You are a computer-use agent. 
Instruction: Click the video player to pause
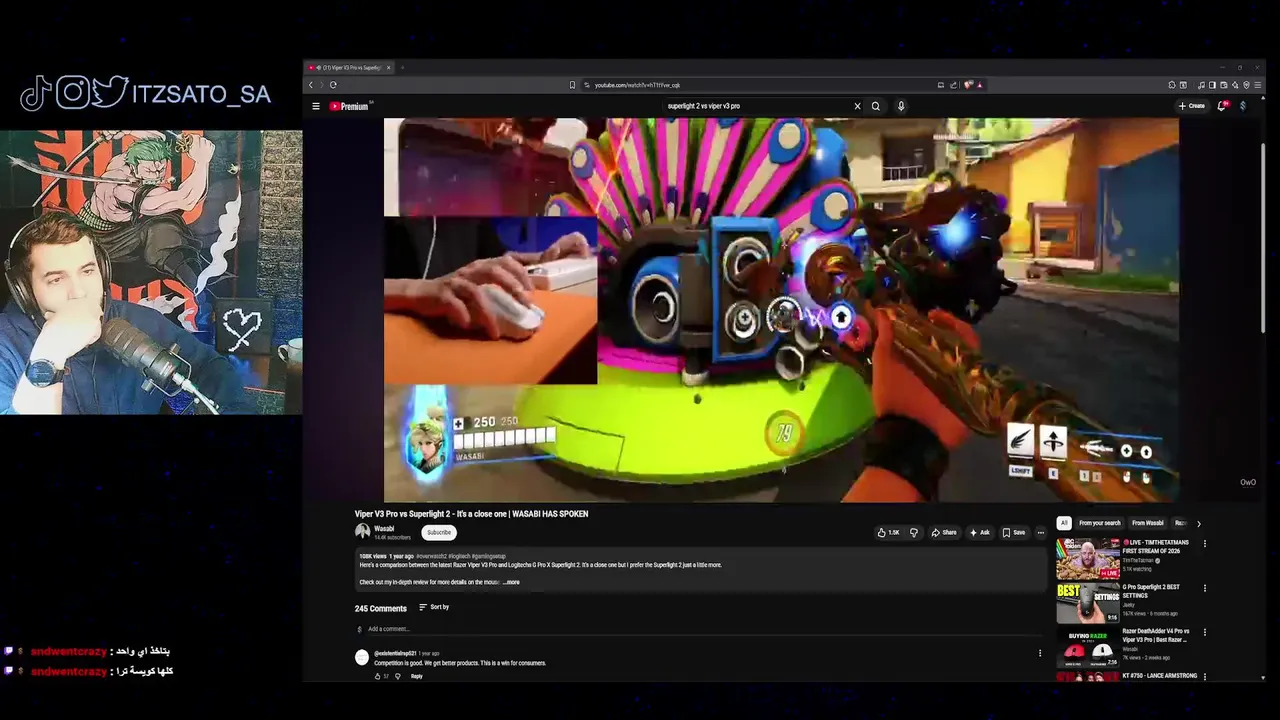pyautogui.click(x=781, y=310)
